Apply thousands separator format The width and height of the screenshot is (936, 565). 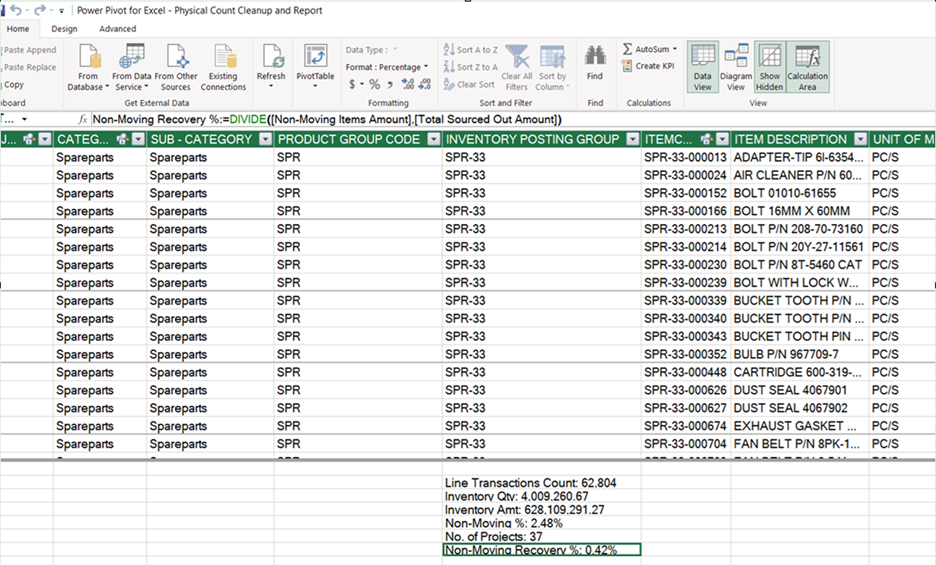pyautogui.click(x=390, y=84)
